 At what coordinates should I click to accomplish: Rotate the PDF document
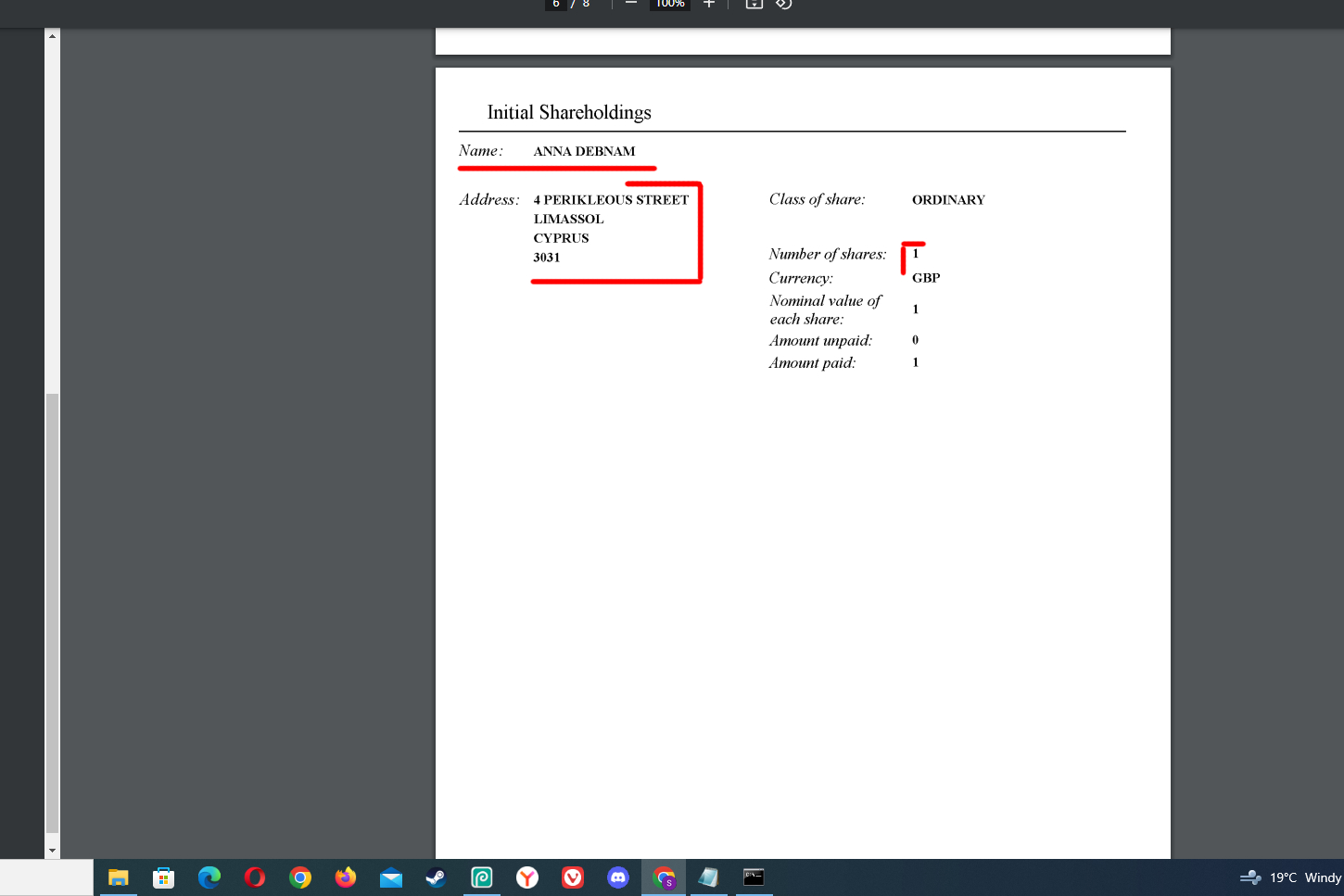784,5
